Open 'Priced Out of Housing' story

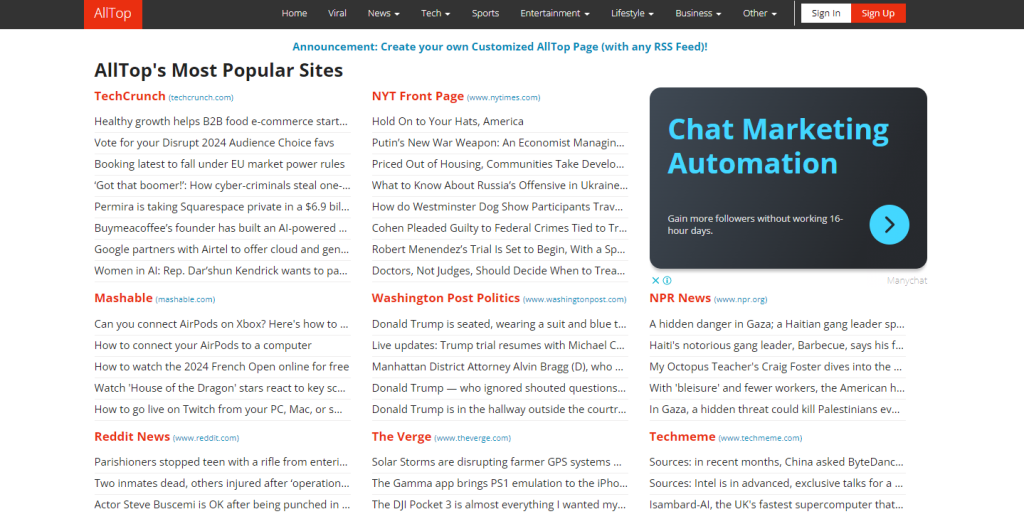[x=498, y=164]
